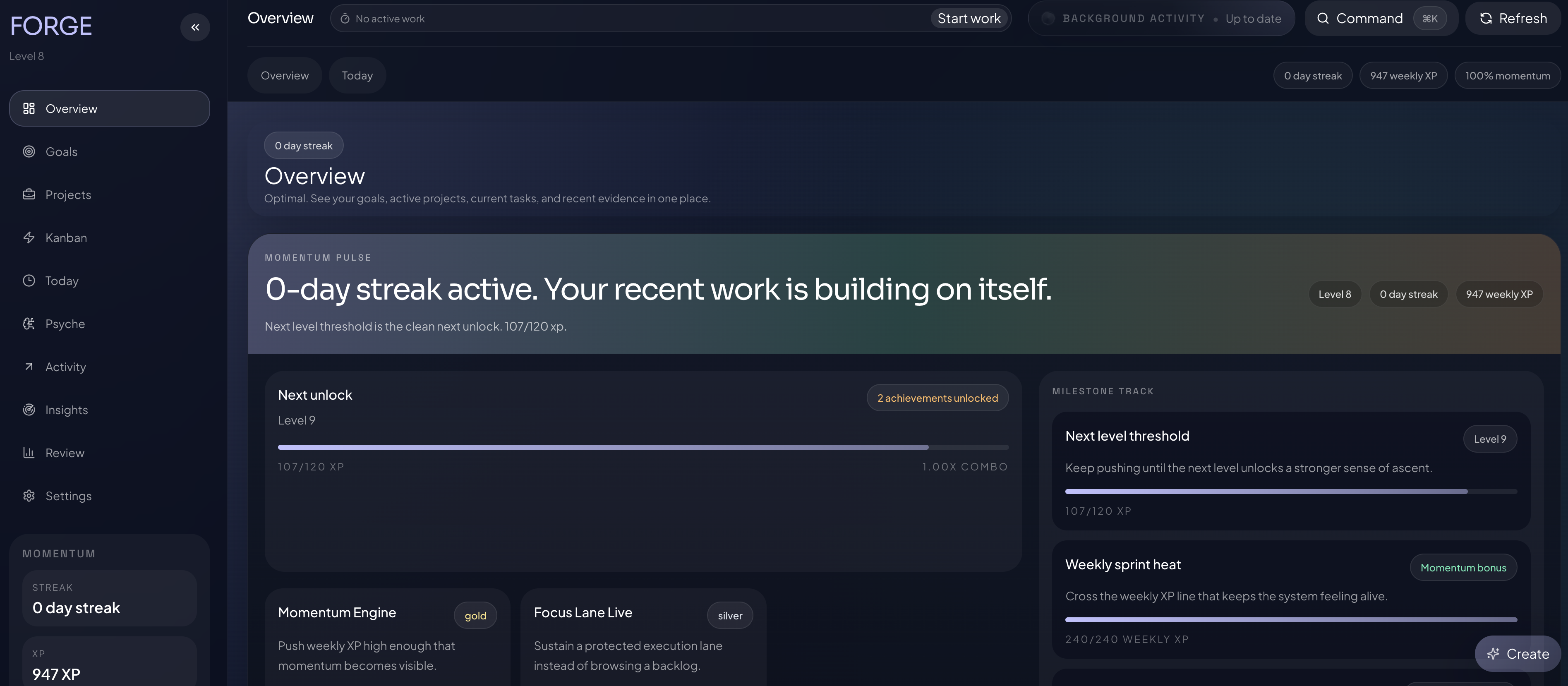This screenshot has width=1568, height=686.
Task: Click the Level 9 progress bar under Next unlock
Action: [643, 446]
